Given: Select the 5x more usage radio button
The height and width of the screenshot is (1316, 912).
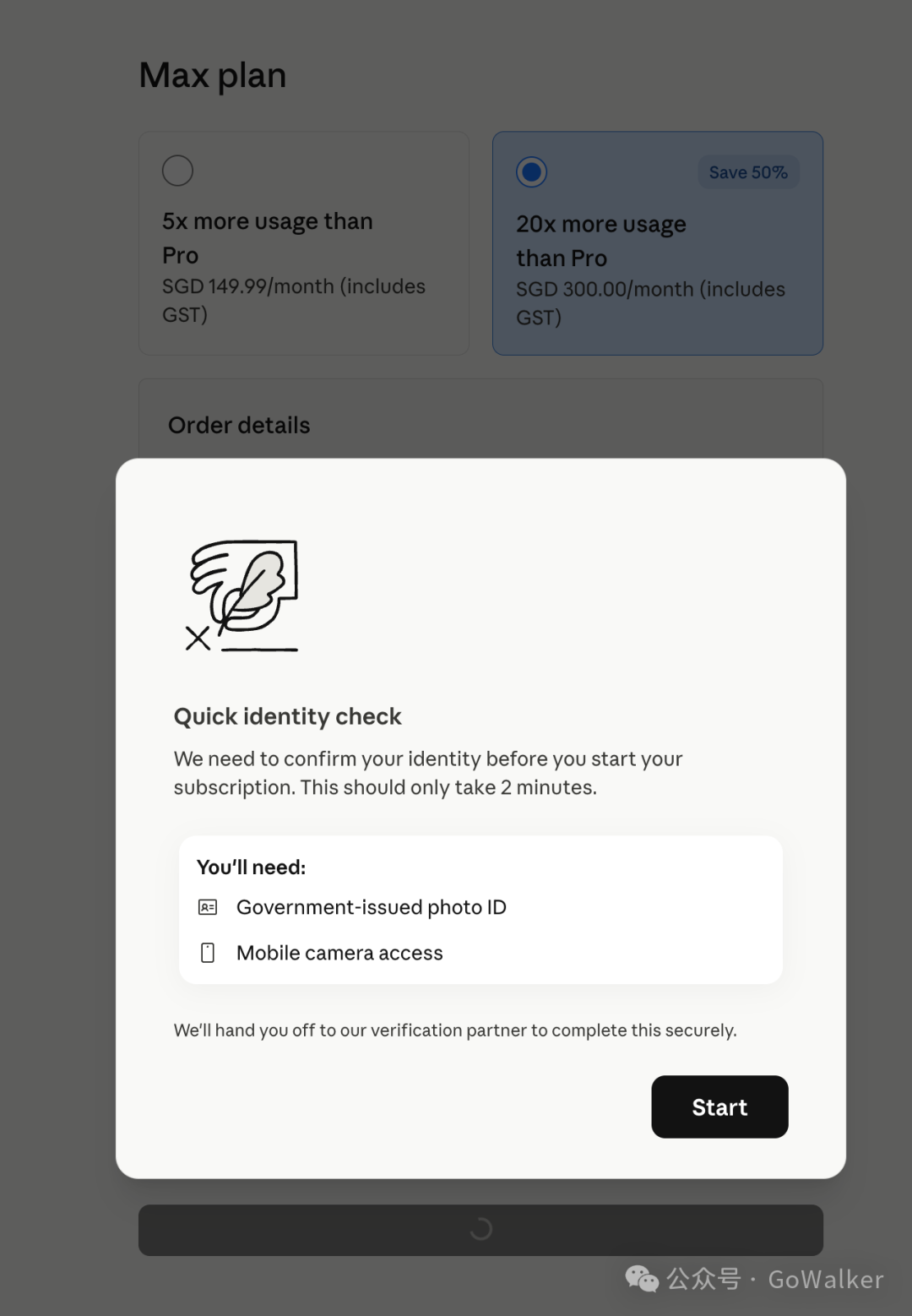Looking at the screenshot, I should [177, 171].
